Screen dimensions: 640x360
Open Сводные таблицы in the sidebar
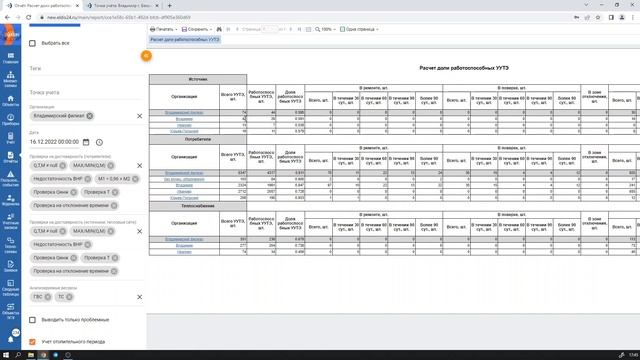tap(10, 288)
